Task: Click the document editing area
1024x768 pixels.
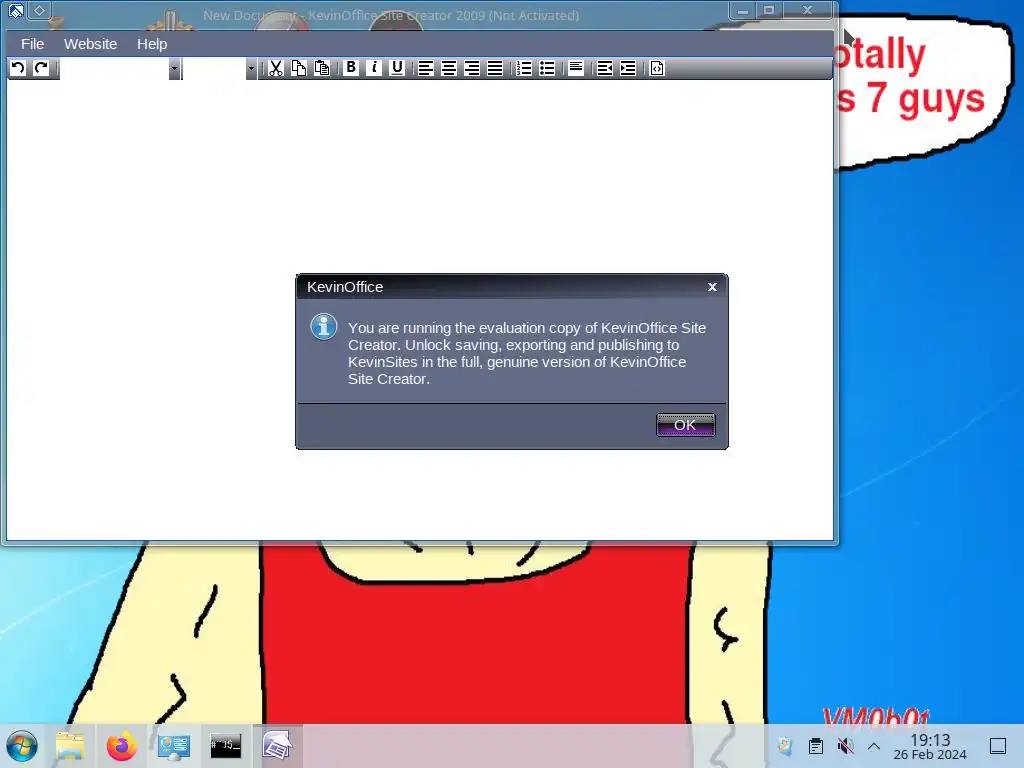Action: pyautogui.click(x=419, y=310)
